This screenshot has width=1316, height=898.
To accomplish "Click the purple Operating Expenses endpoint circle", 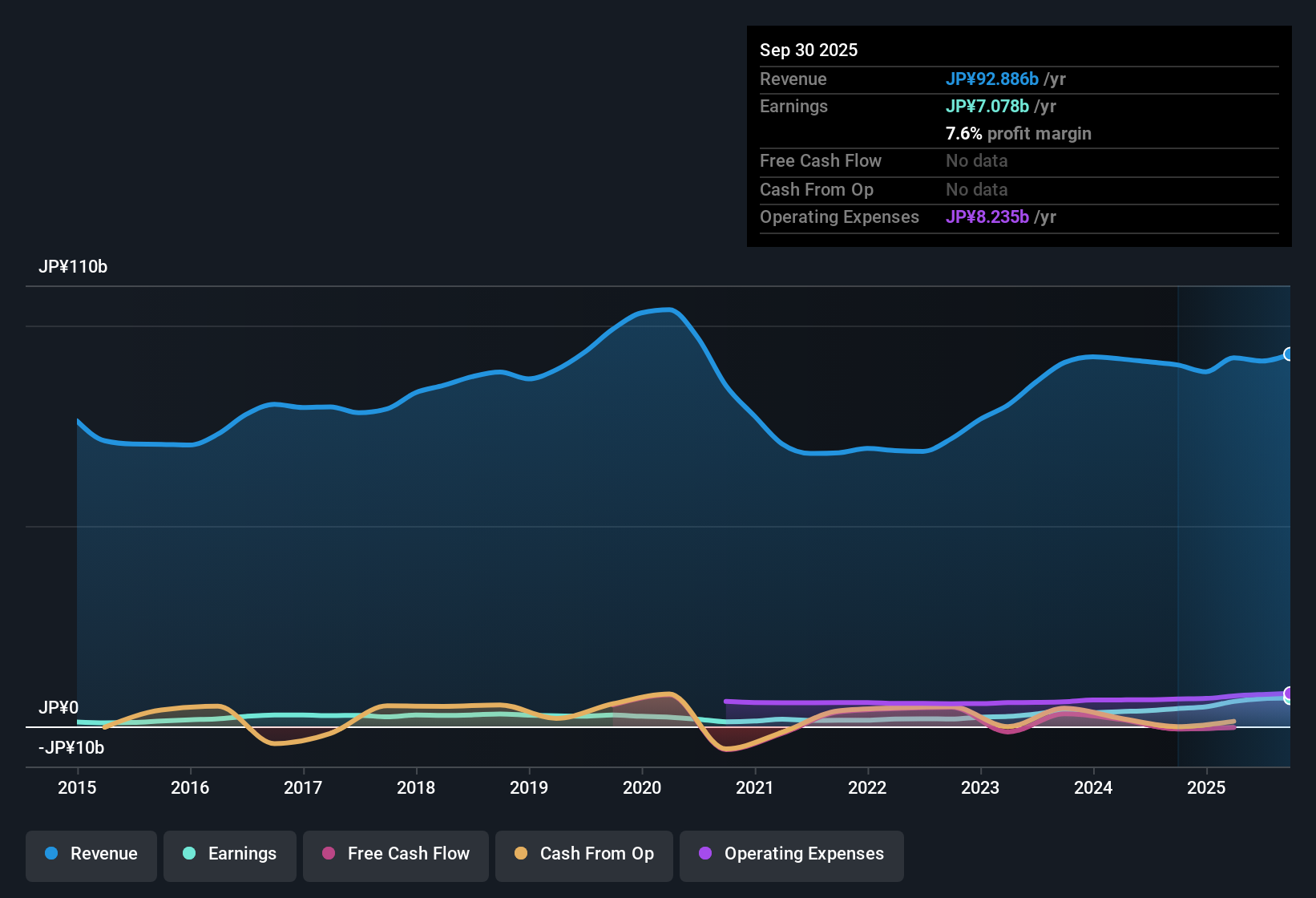I will pos(1289,694).
